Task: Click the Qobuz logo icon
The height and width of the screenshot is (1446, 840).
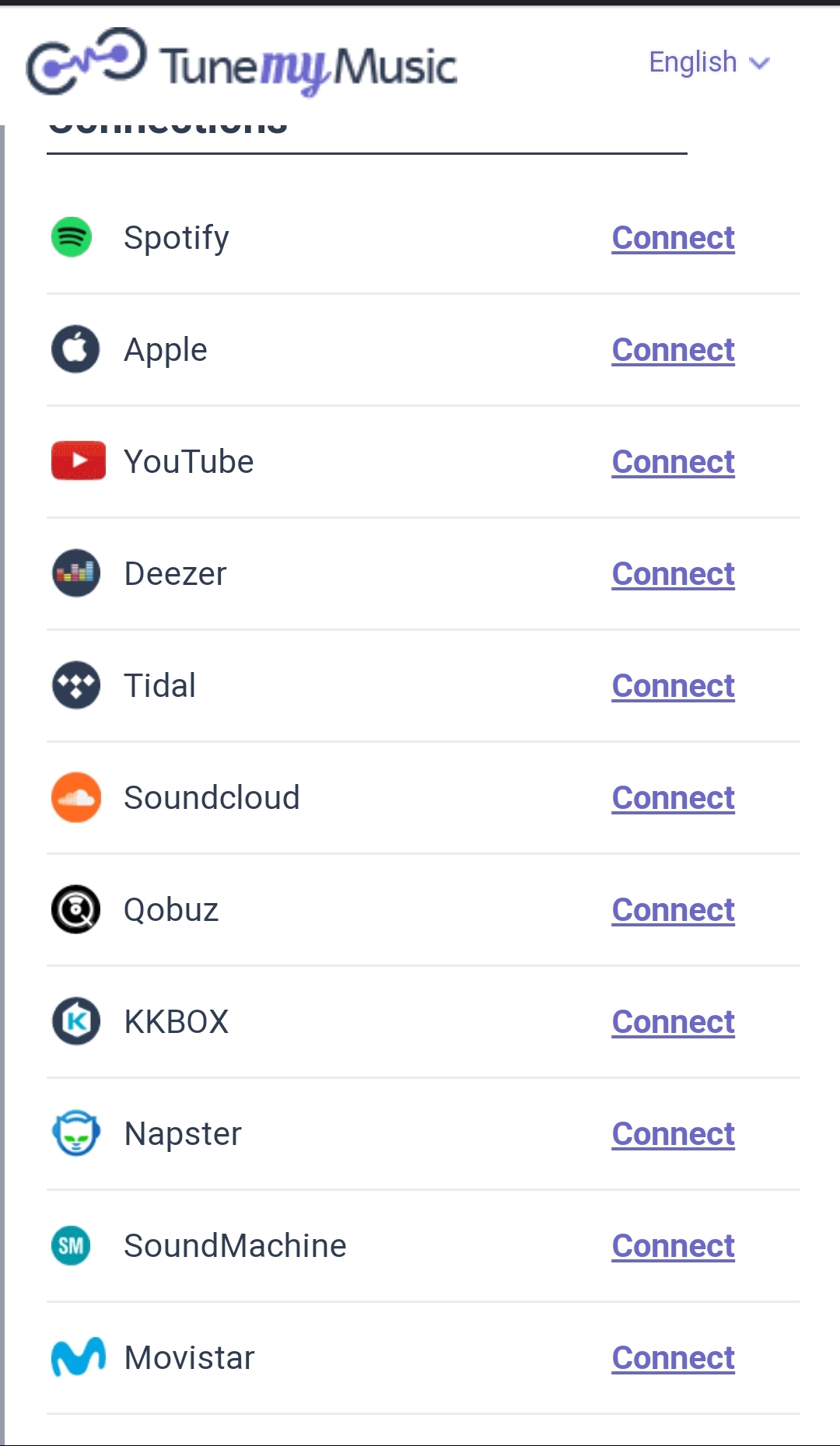Action: coord(75,909)
